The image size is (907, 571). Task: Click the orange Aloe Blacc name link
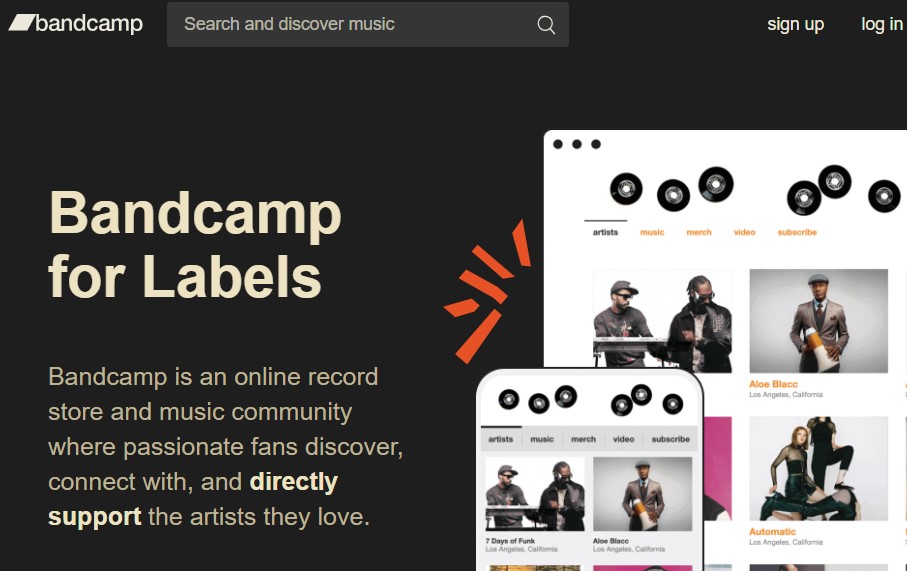pos(773,384)
